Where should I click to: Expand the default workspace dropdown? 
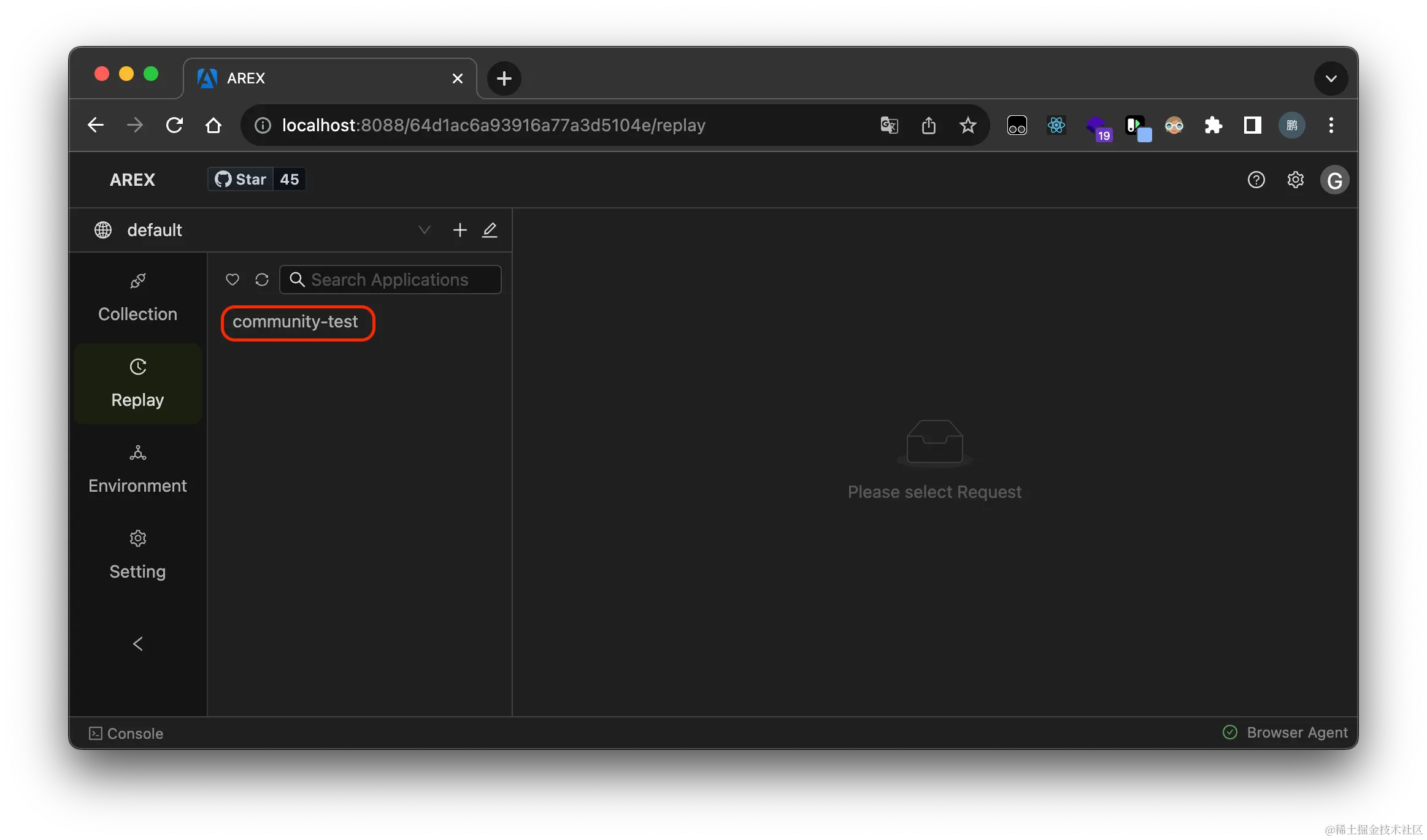[x=424, y=230]
